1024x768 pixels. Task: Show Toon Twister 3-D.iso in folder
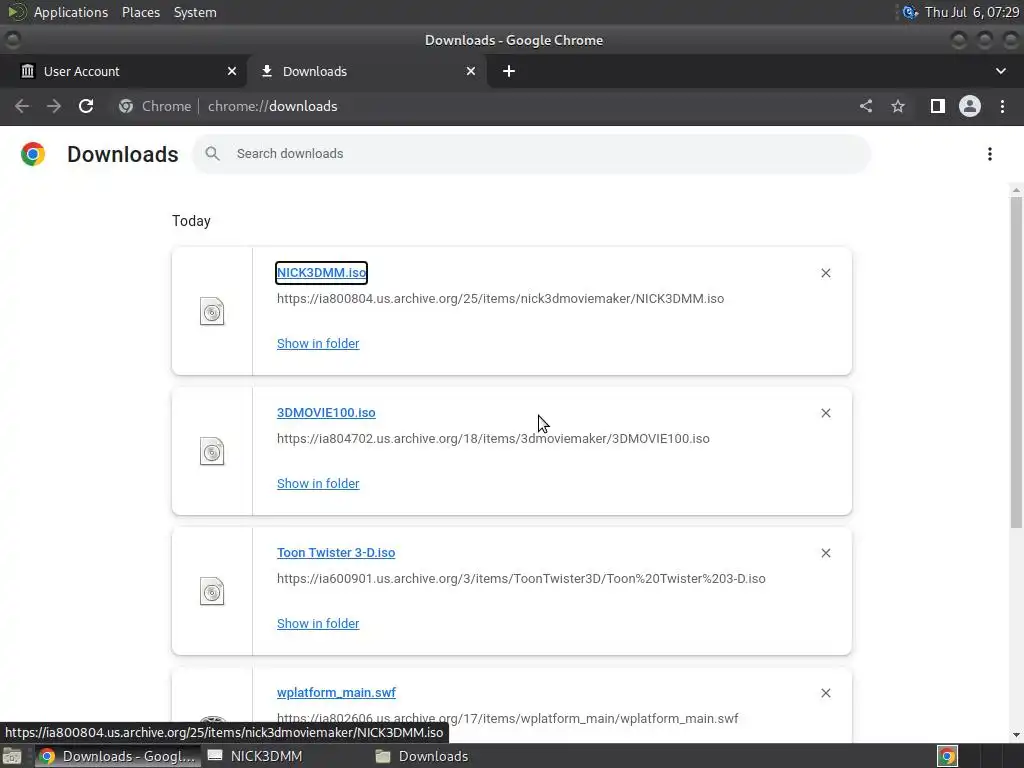[318, 624]
